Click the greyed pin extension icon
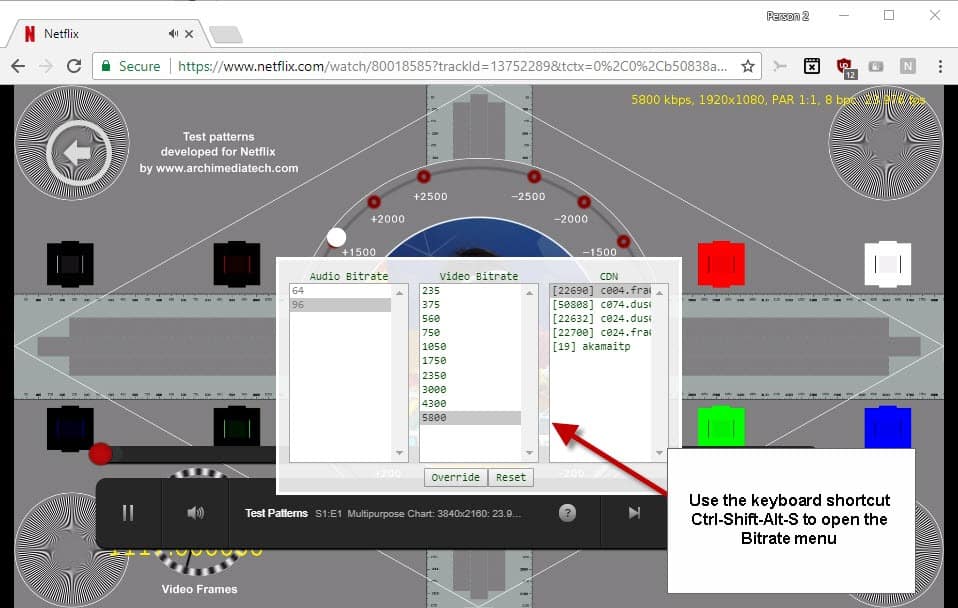The height and width of the screenshot is (608, 958). click(780, 66)
